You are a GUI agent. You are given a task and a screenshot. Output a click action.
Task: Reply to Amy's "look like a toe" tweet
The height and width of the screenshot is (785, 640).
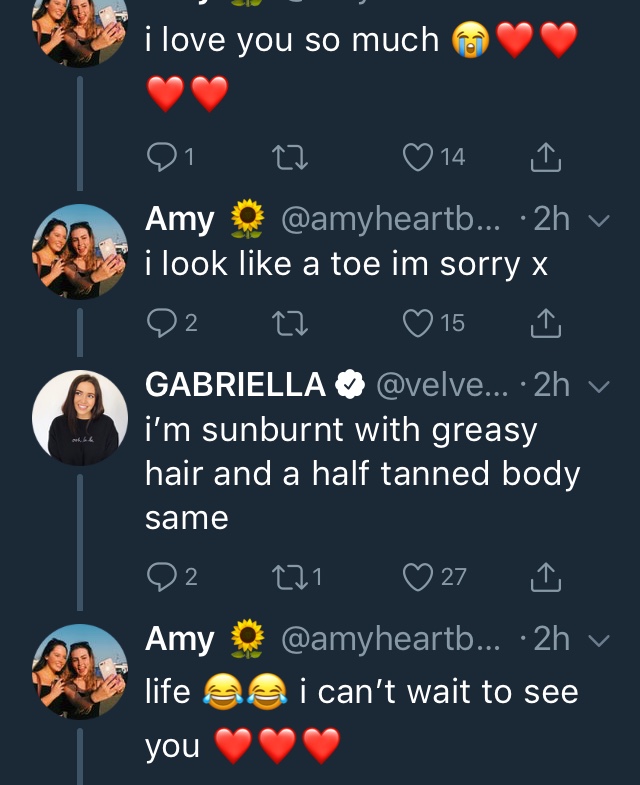tap(160, 322)
